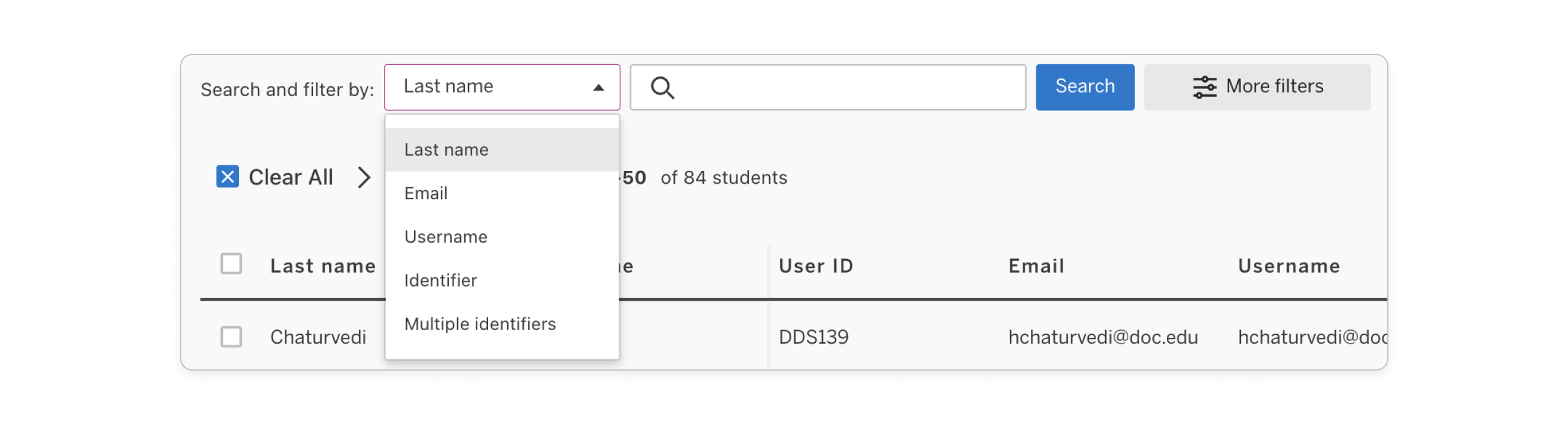Viewport: 1568px width, 425px height.
Task: Click Clear All text
Action: (x=291, y=178)
